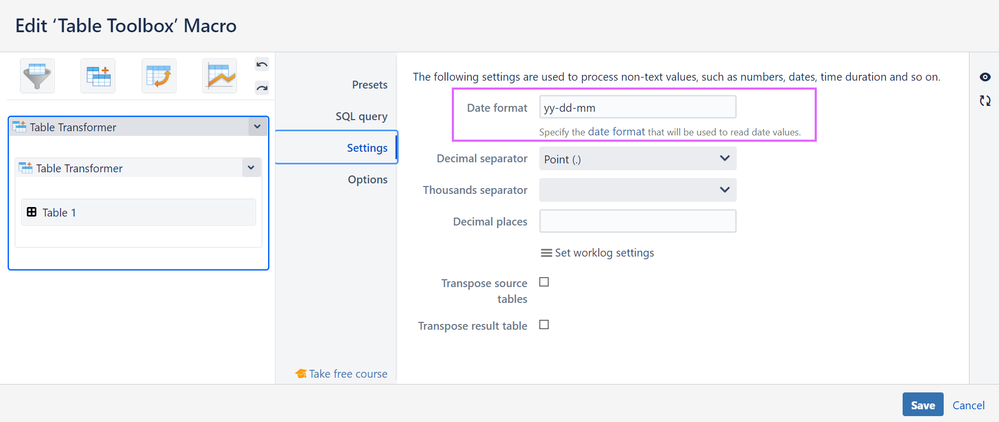Click the Set worklog settings icon

click(x=546, y=253)
